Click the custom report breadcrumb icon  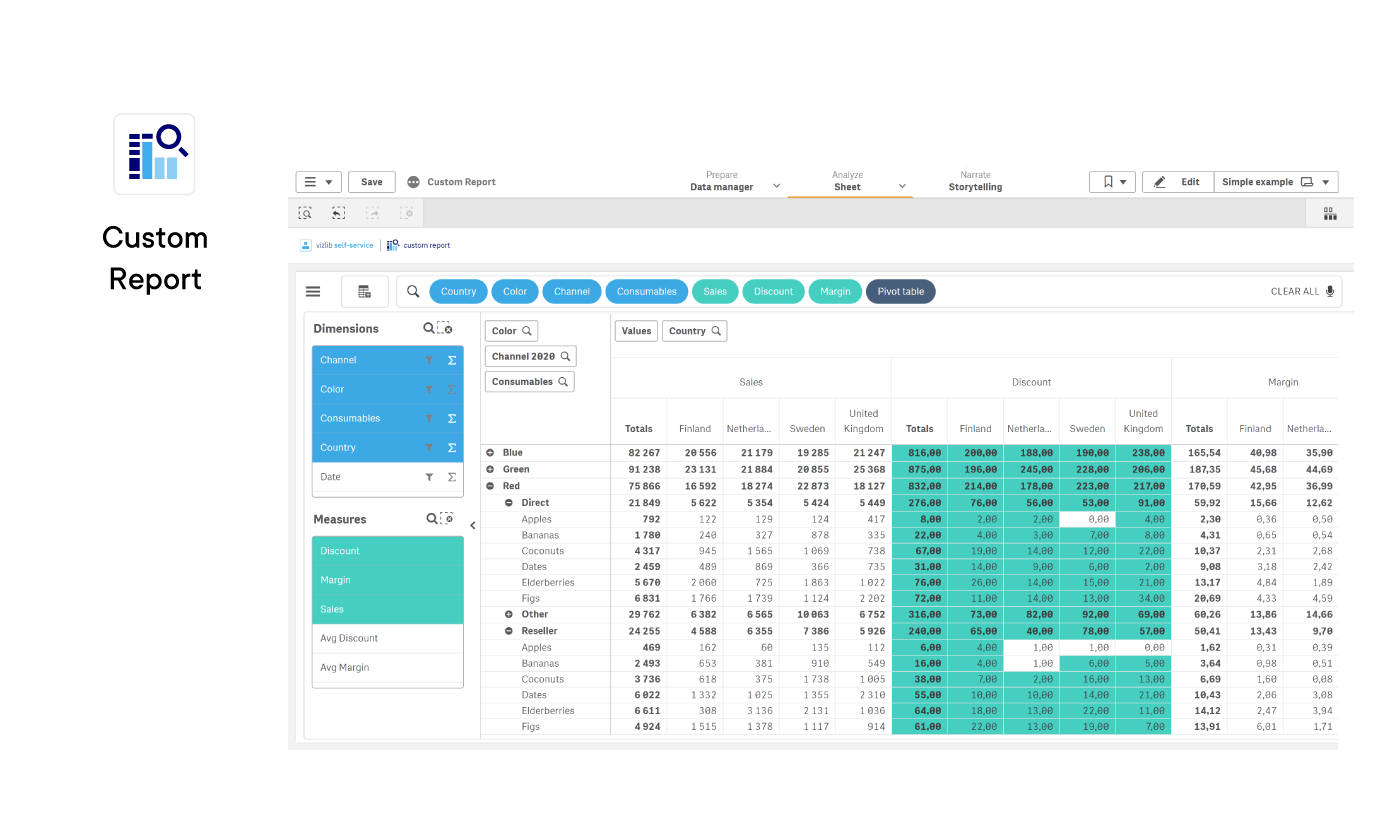tap(393, 245)
